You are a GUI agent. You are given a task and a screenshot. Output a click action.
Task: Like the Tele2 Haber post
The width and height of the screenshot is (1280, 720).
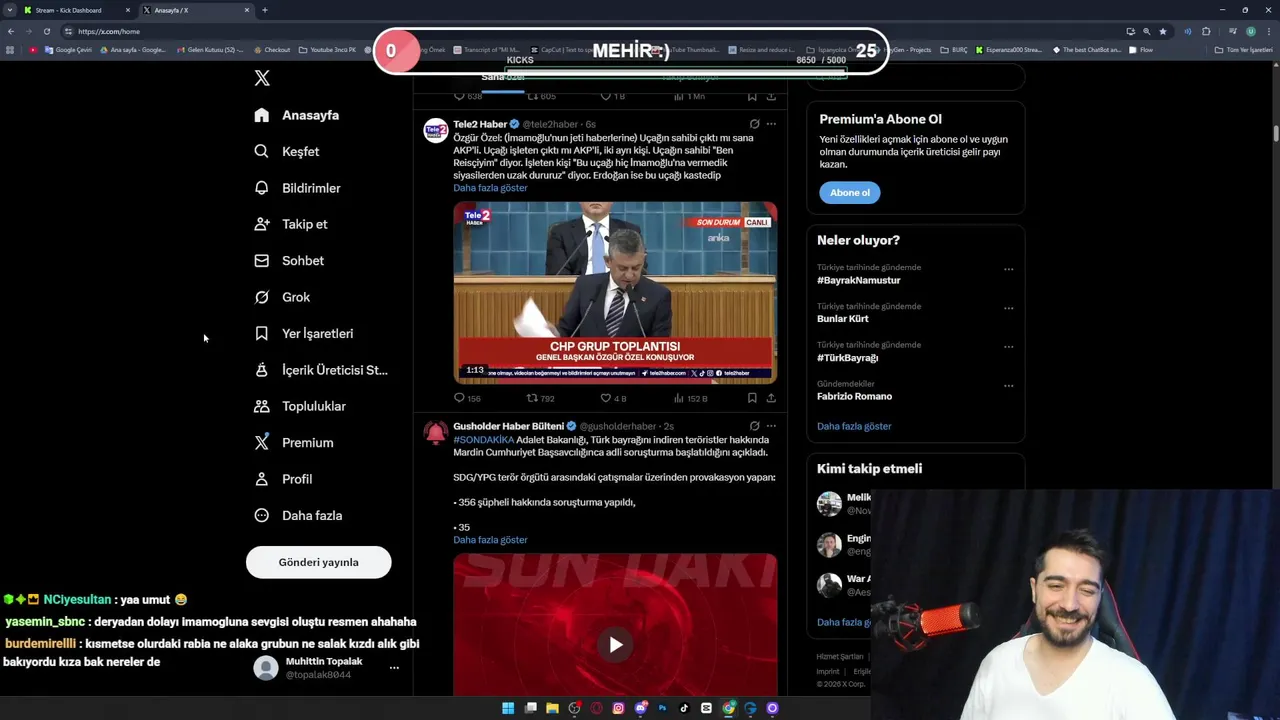click(612, 398)
